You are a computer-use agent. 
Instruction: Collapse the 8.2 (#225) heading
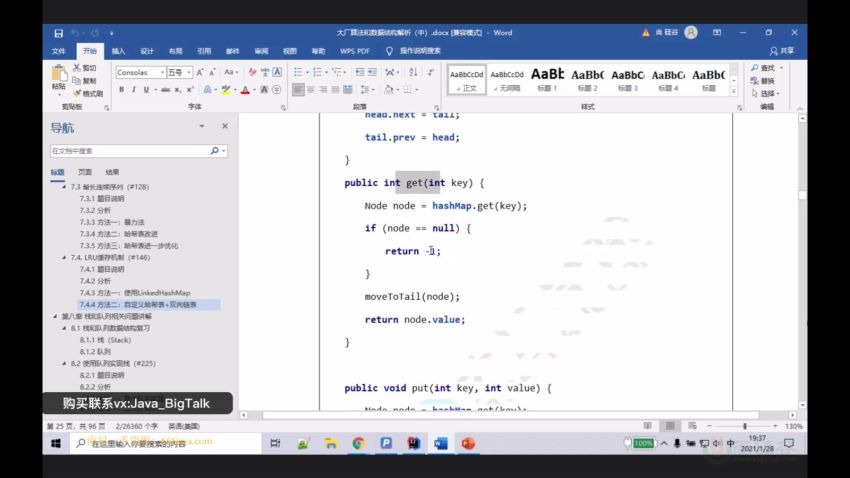click(64, 364)
